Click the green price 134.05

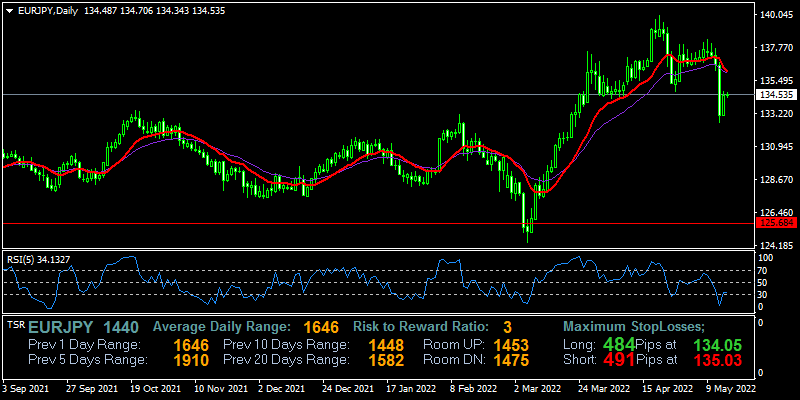tap(717, 344)
